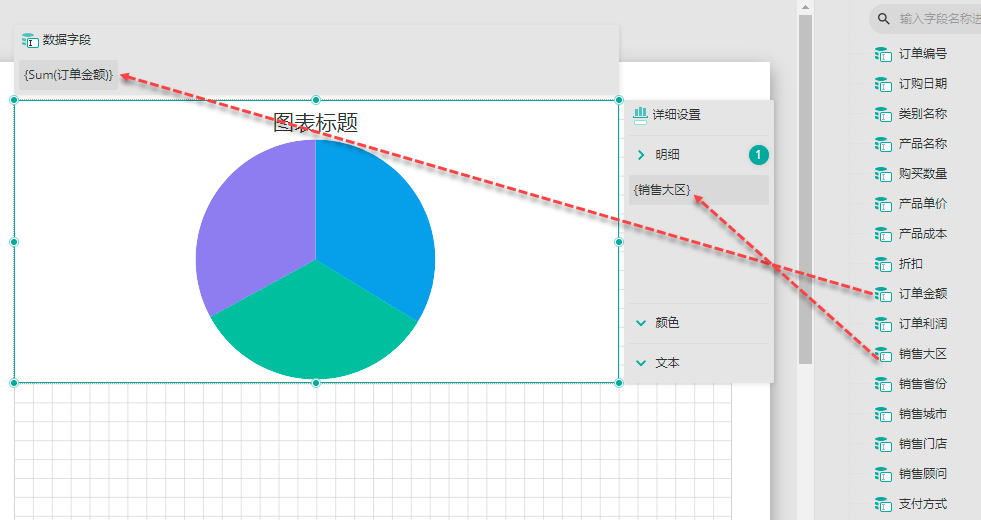Click the 订单利润 field name
The image size is (981, 520).
click(x=923, y=324)
